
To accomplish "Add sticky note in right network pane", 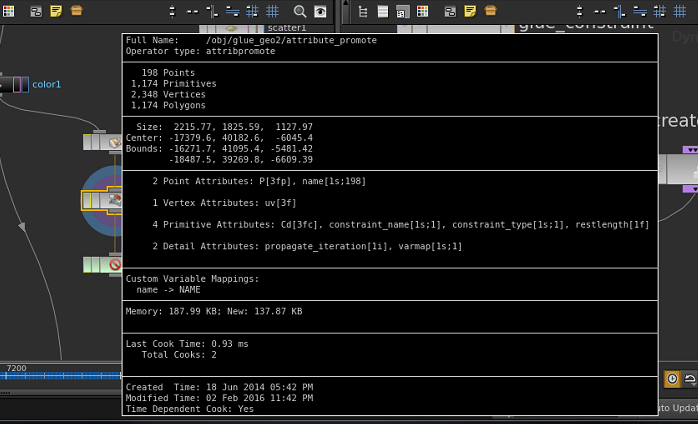I will point(470,11).
